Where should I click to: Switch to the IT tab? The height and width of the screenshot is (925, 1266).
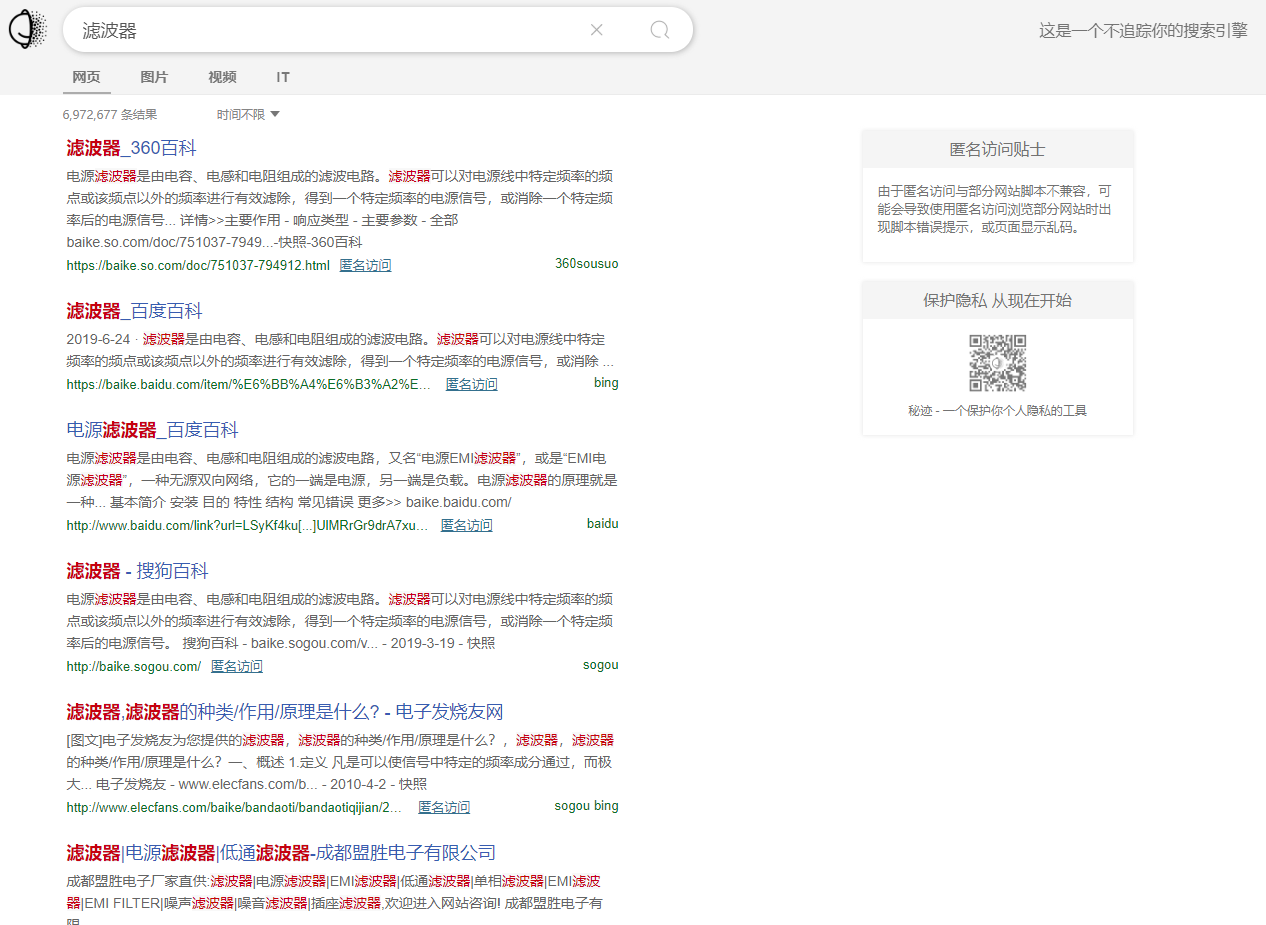click(283, 77)
